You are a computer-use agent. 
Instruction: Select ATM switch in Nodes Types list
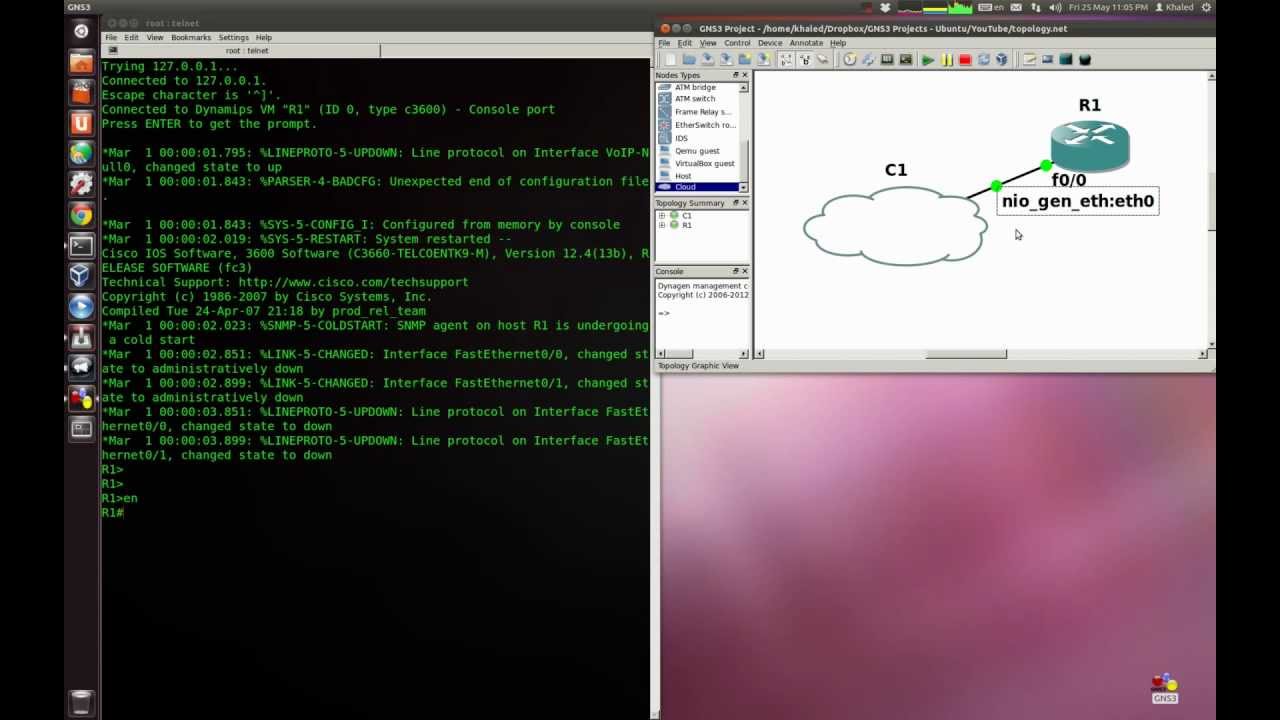(x=695, y=99)
